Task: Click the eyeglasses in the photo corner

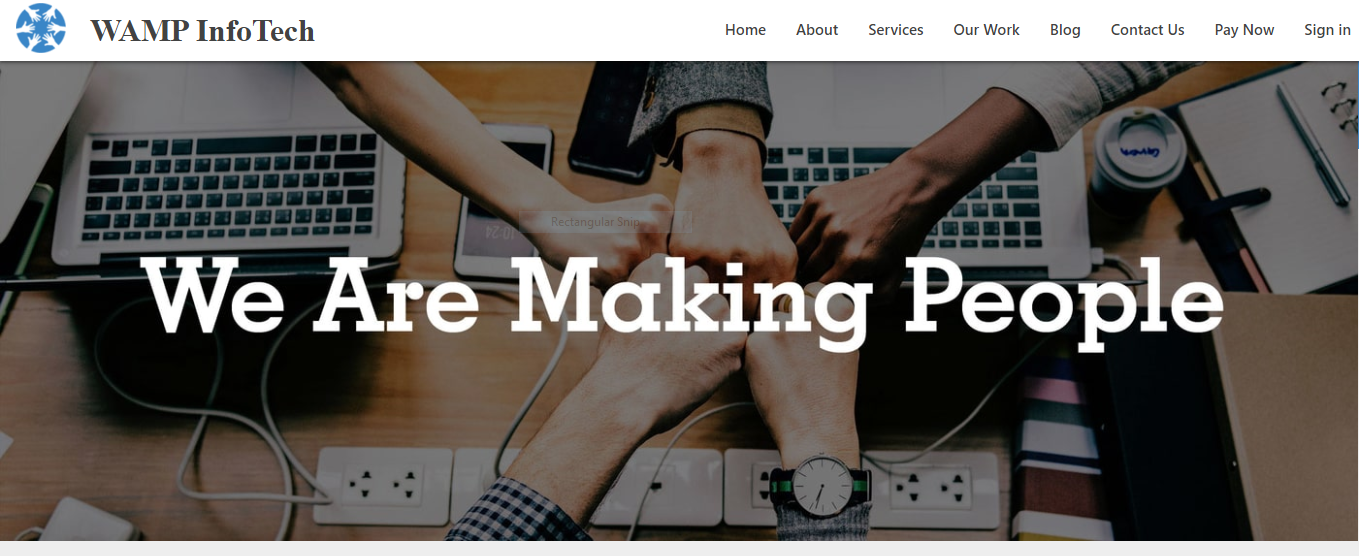Action: click(x=1338, y=108)
